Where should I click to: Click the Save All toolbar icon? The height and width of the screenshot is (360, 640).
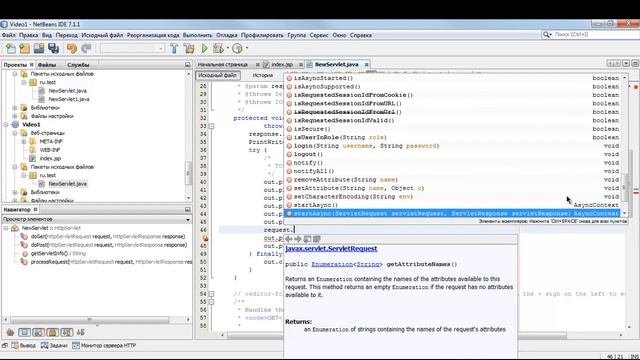click(53, 49)
